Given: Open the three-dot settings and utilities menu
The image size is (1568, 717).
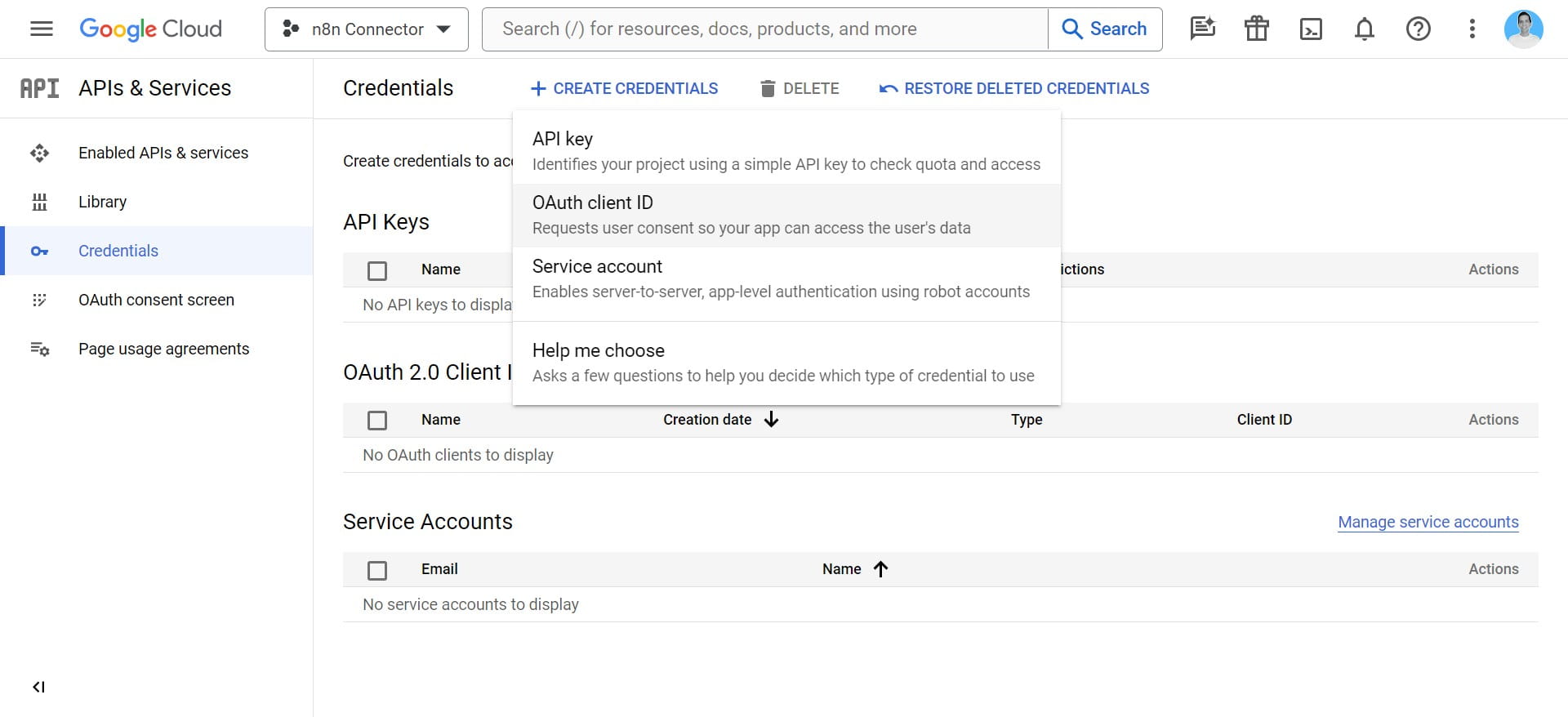Looking at the screenshot, I should [x=1472, y=29].
